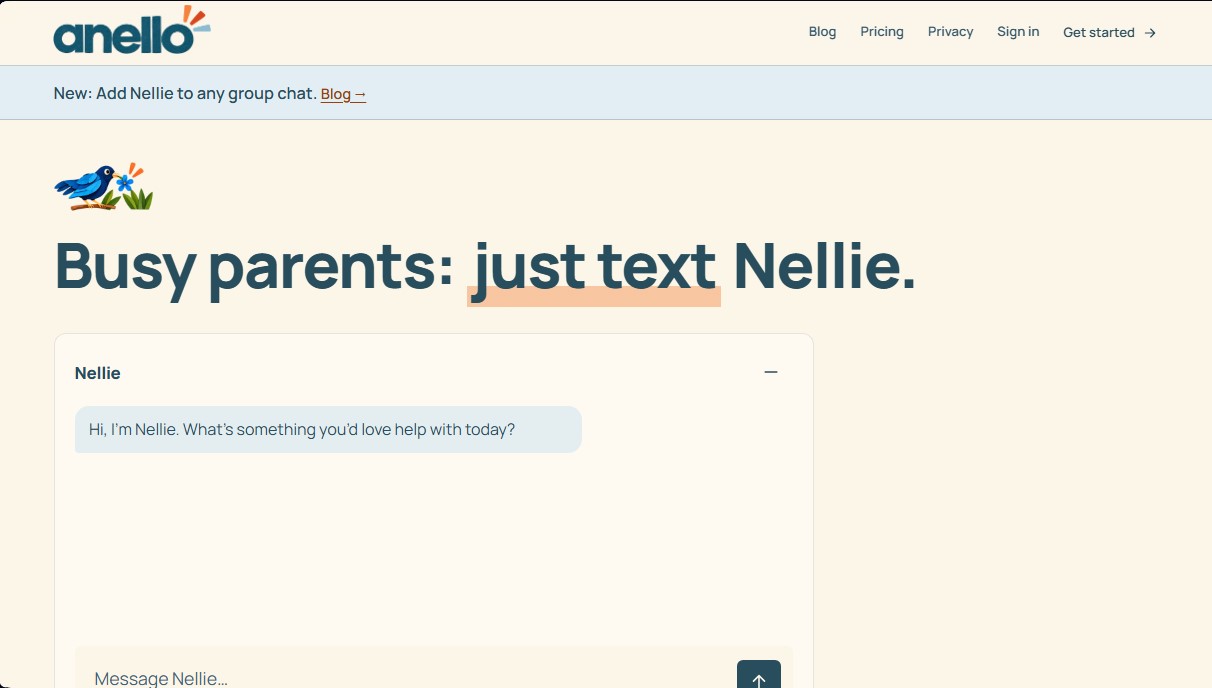Screen dimensions: 1212x688
Task: Go to the Privacy page
Action: [x=950, y=32]
